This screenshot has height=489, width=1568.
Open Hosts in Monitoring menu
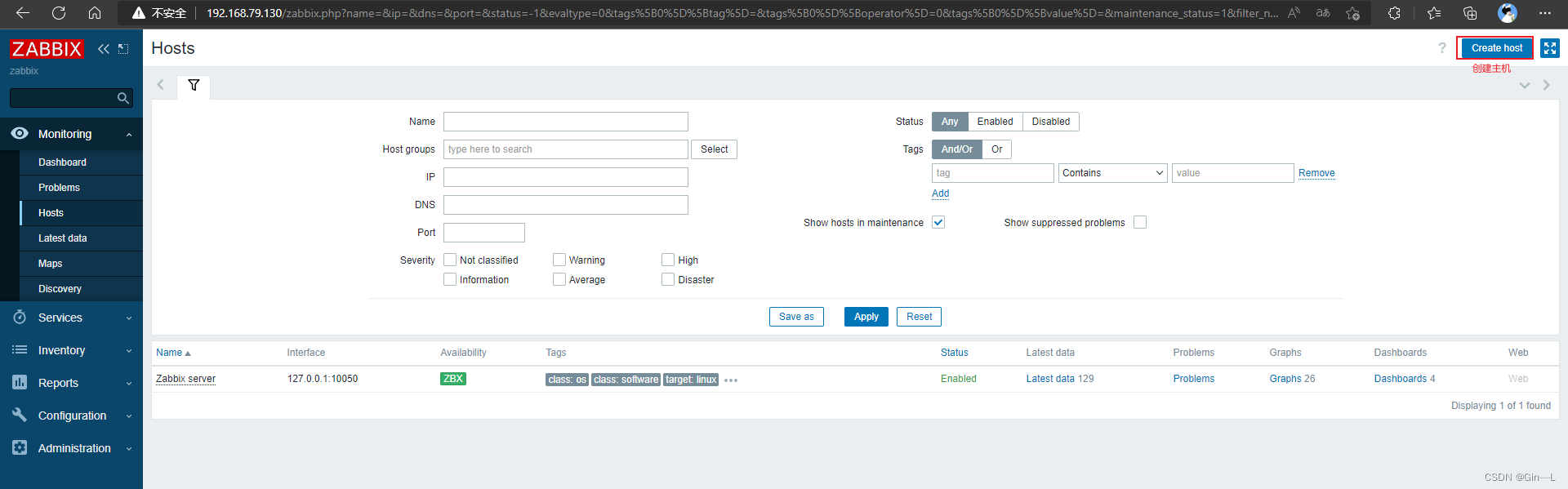click(81, 213)
